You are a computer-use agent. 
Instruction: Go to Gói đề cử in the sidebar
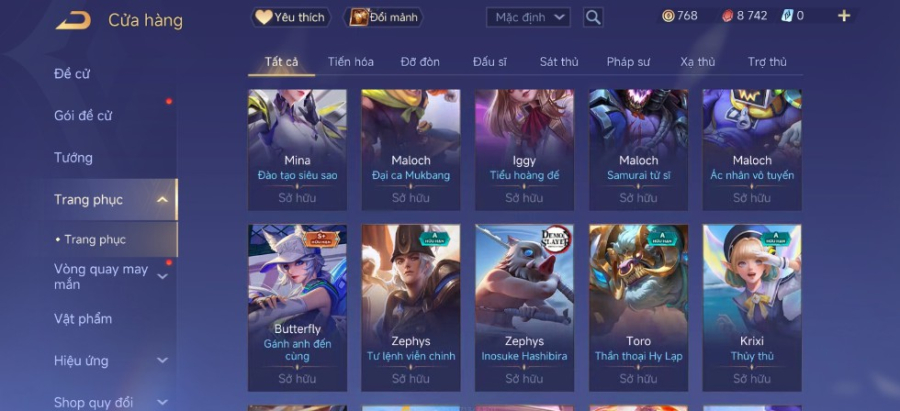point(83,116)
